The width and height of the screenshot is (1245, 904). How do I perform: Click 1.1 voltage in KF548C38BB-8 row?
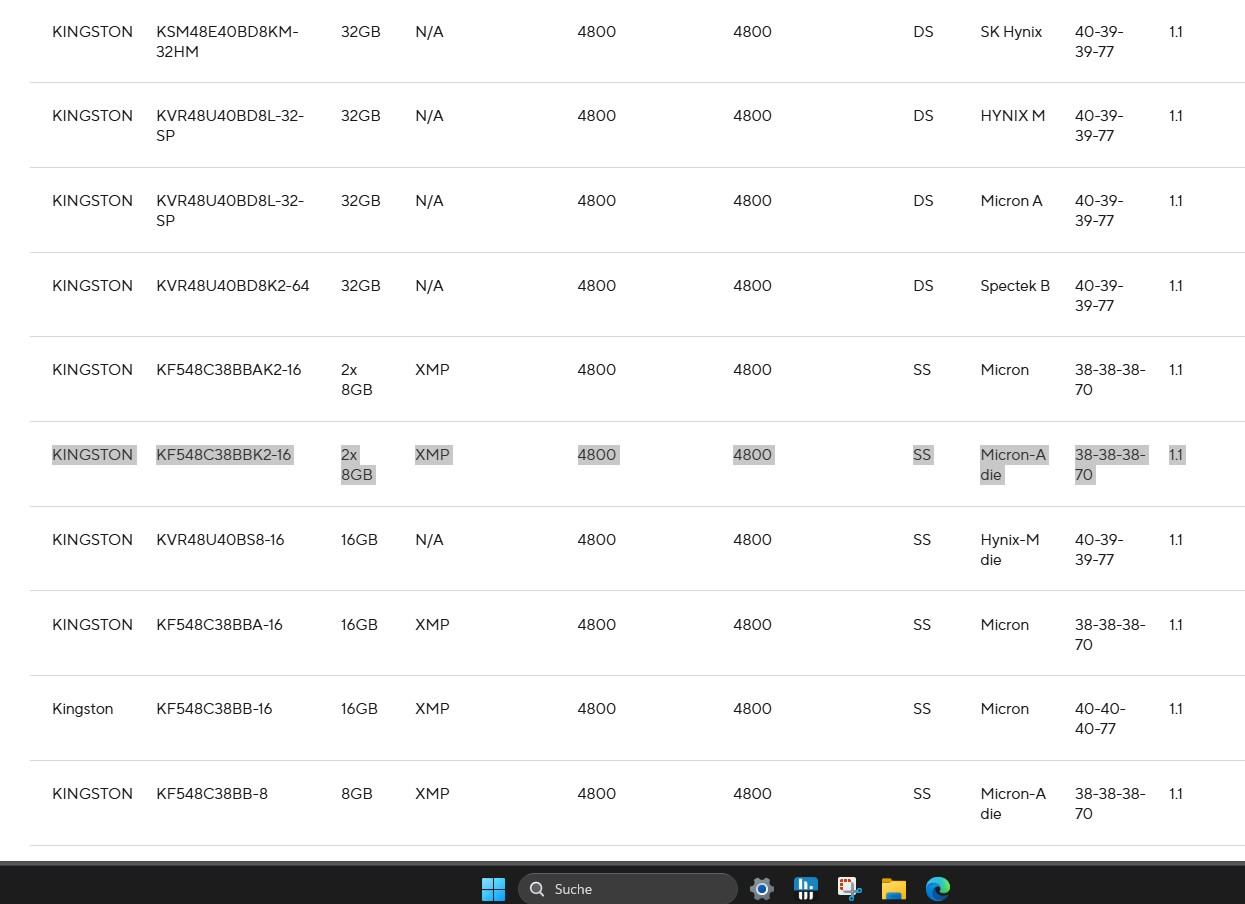[1176, 794]
